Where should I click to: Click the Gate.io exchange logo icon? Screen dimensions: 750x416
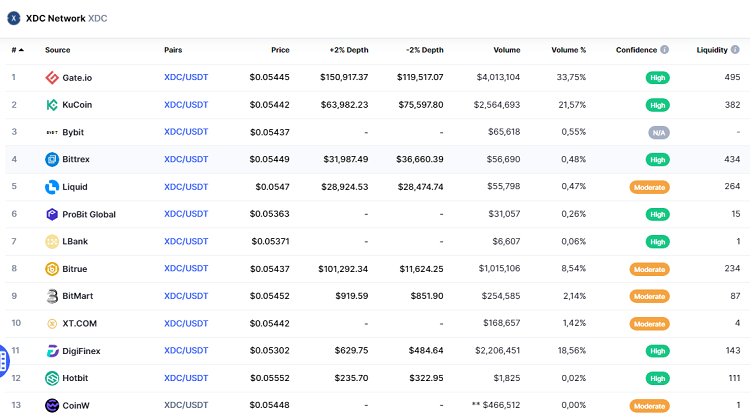[52, 77]
